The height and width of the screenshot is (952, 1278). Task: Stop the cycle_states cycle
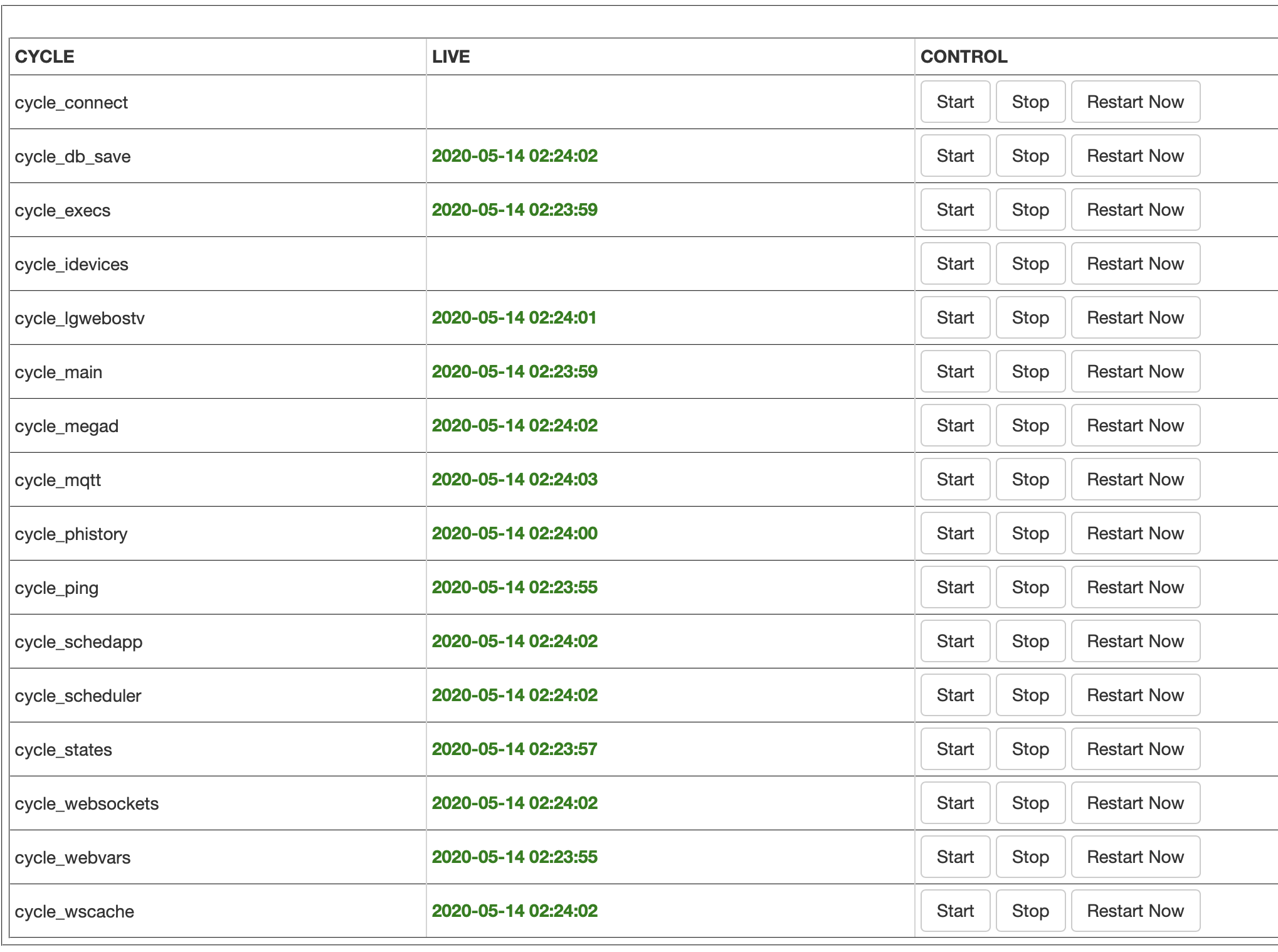tap(1030, 749)
